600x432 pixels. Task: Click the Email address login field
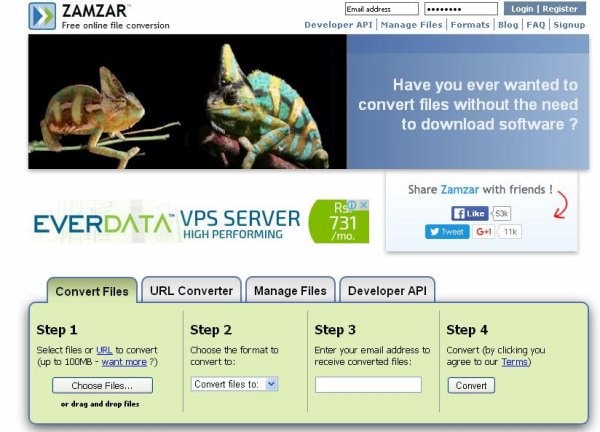382,9
